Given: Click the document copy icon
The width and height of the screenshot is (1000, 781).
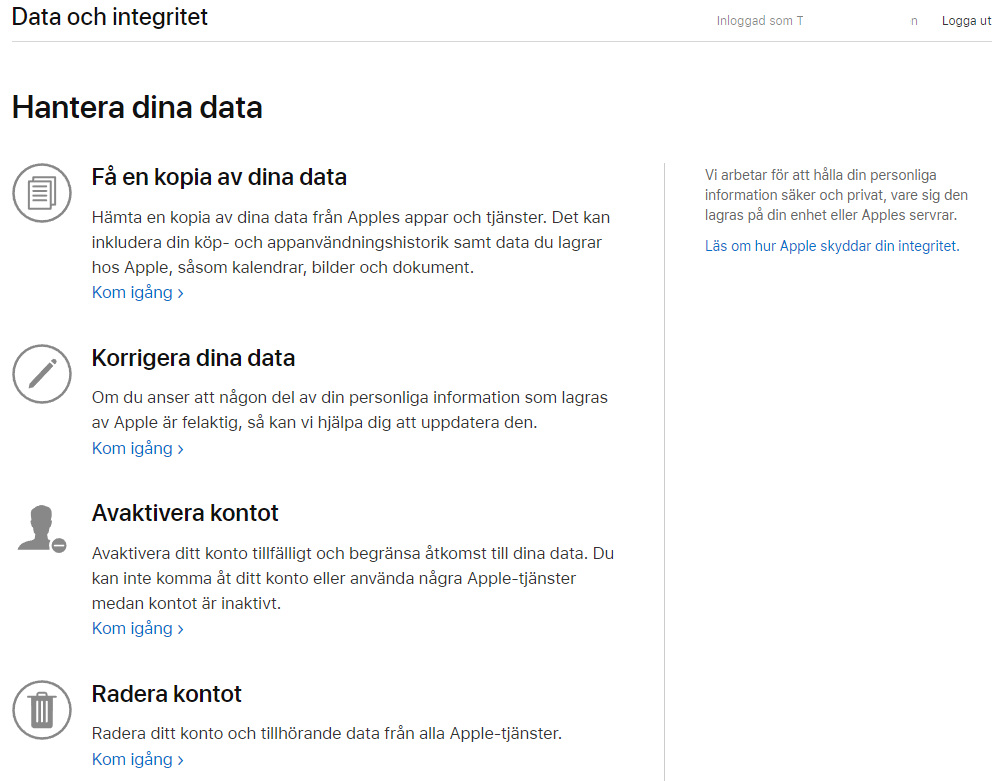Looking at the screenshot, I should (42, 193).
